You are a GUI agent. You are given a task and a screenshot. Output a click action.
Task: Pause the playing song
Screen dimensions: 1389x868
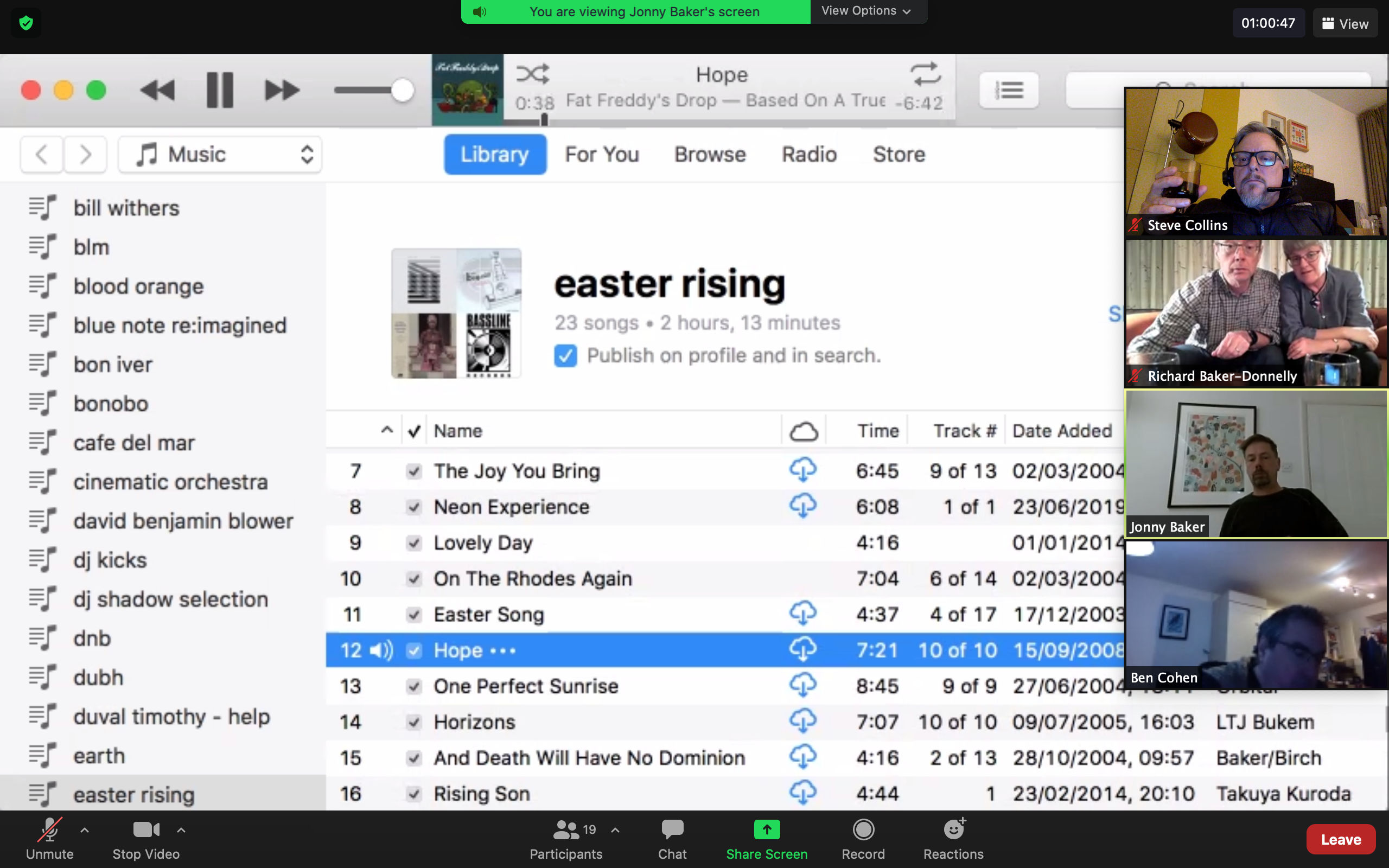(220, 90)
